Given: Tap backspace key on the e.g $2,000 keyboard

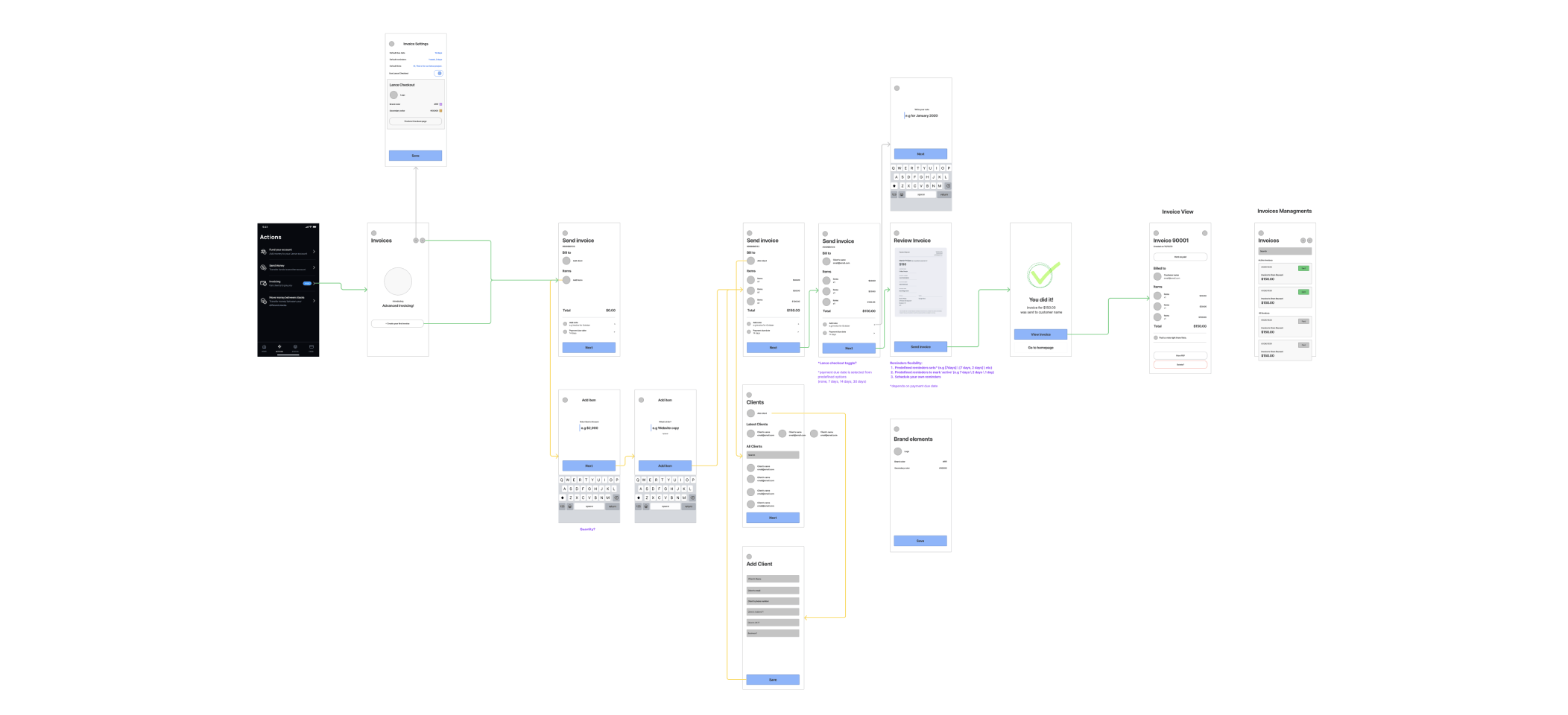Looking at the screenshot, I should pos(616,498).
